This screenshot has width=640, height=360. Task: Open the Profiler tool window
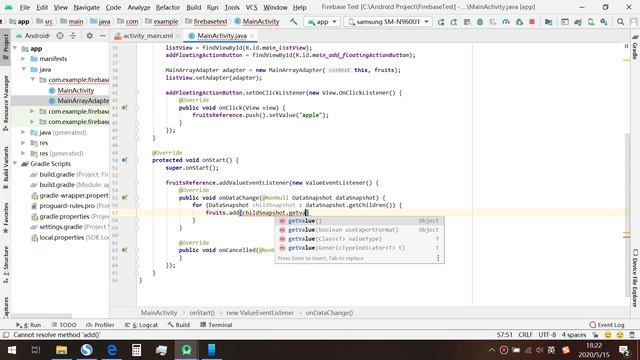(100, 325)
